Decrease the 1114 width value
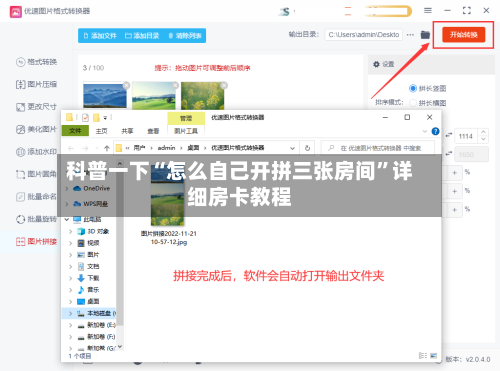 (x=483, y=139)
